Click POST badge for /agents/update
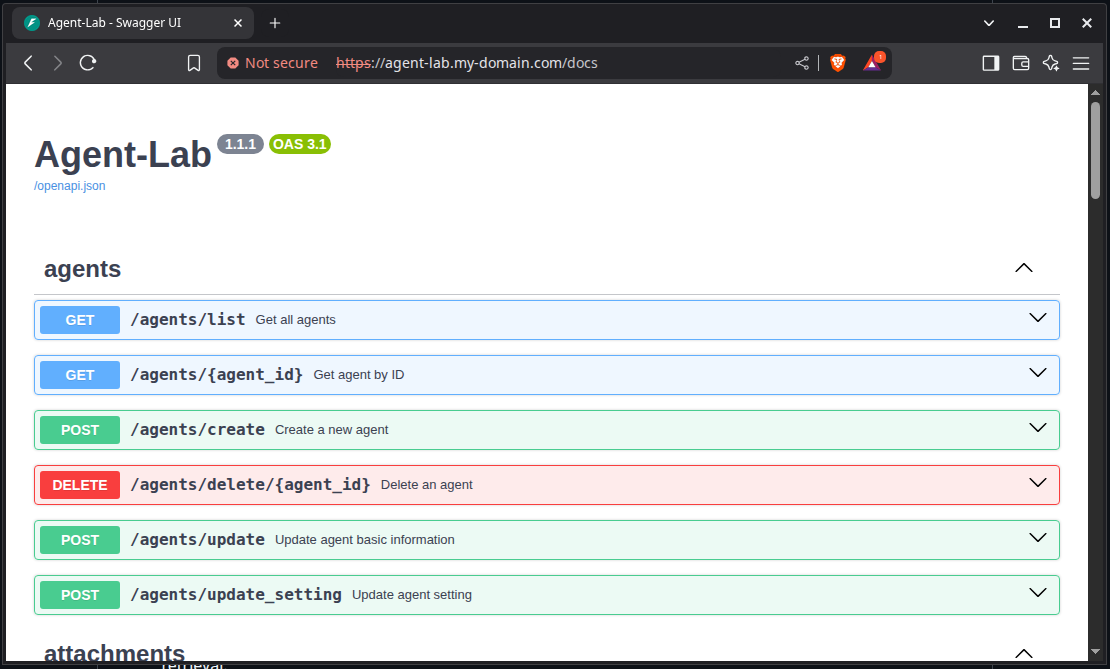Image resolution: width=1110 pixels, height=669 pixels. coord(80,540)
